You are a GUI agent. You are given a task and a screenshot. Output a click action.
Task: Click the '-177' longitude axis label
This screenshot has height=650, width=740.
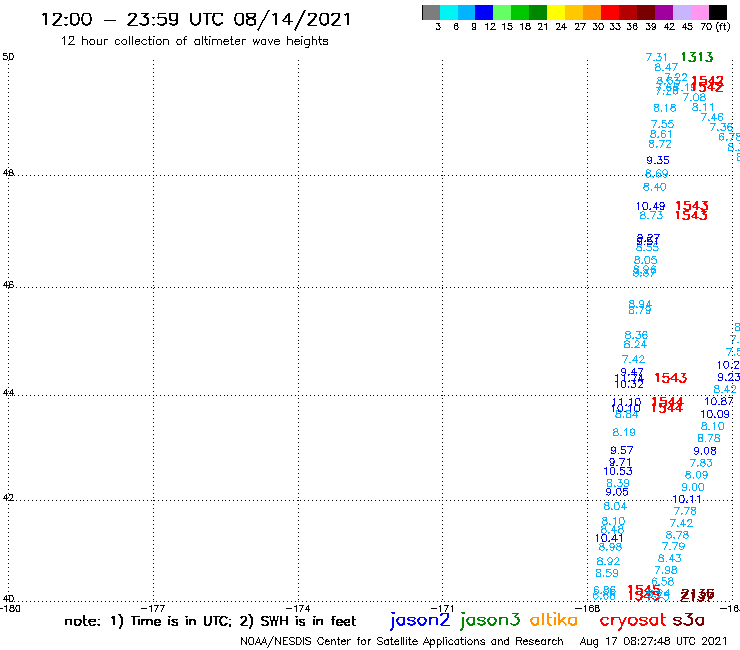tap(153, 609)
